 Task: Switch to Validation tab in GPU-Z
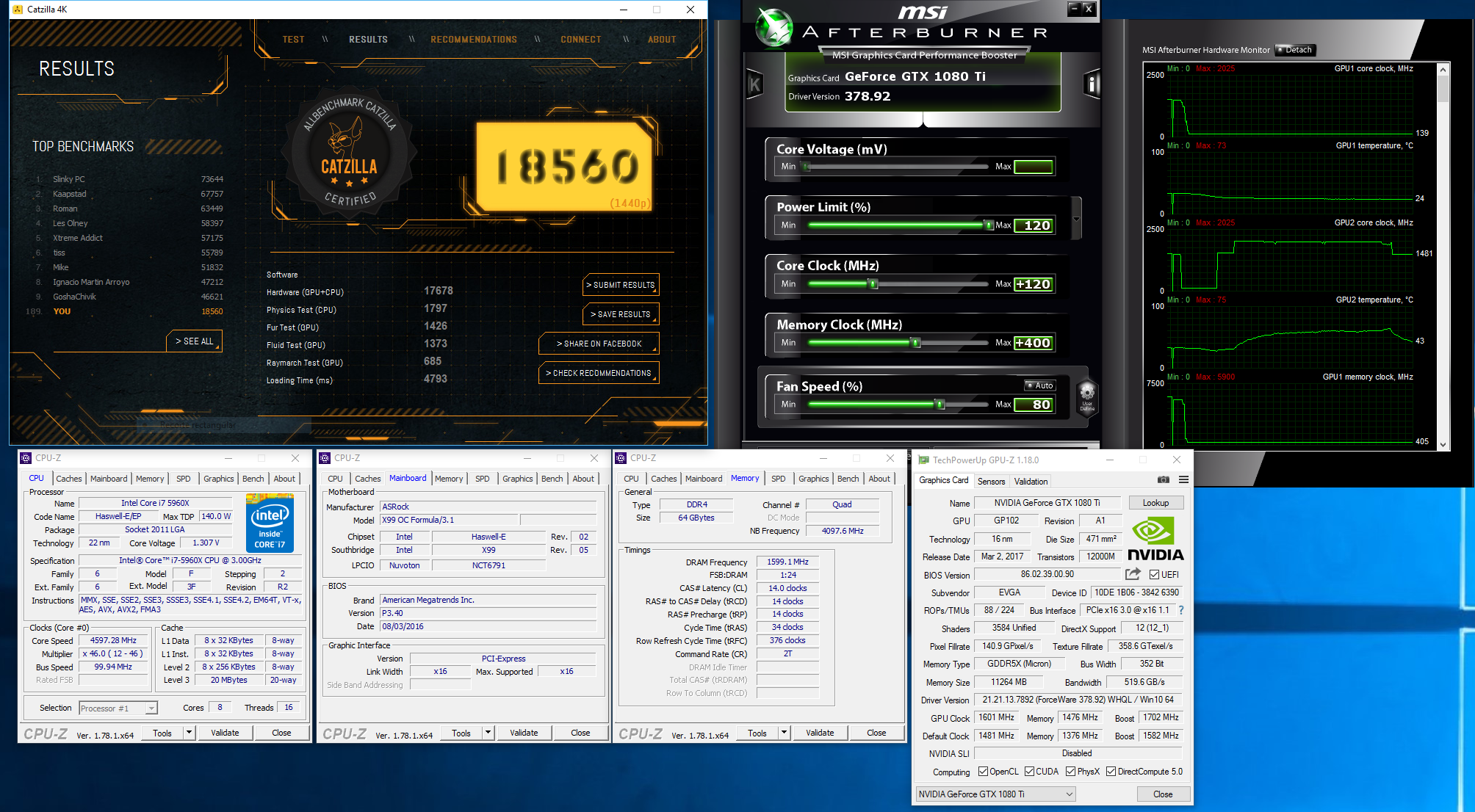click(1031, 482)
